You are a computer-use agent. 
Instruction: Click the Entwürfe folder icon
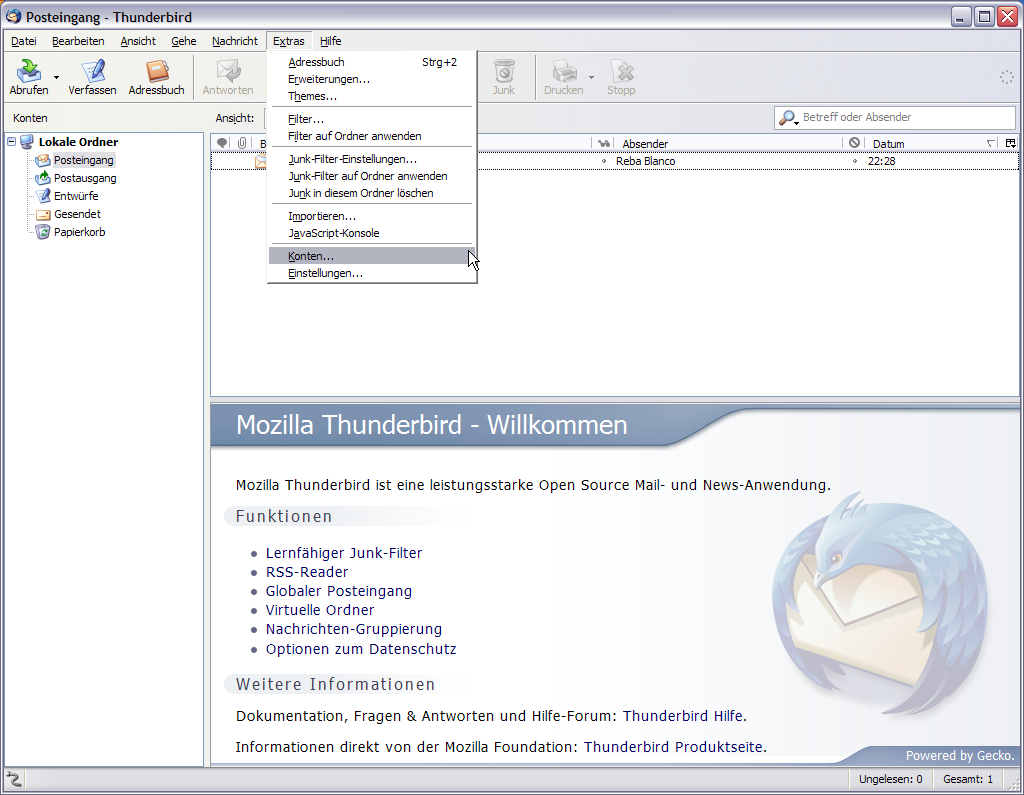click(43, 196)
